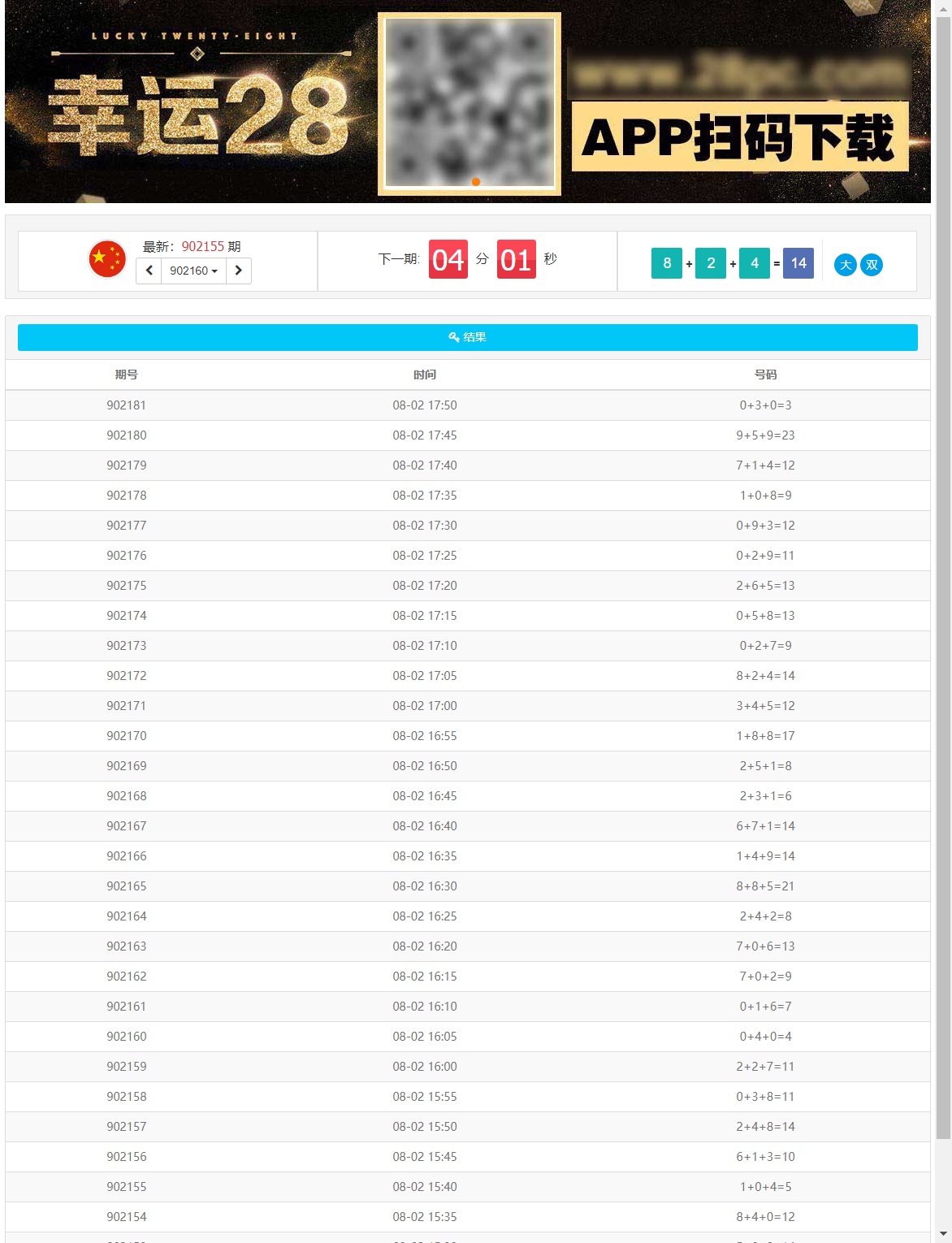Select period row 902180

pos(468,435)
